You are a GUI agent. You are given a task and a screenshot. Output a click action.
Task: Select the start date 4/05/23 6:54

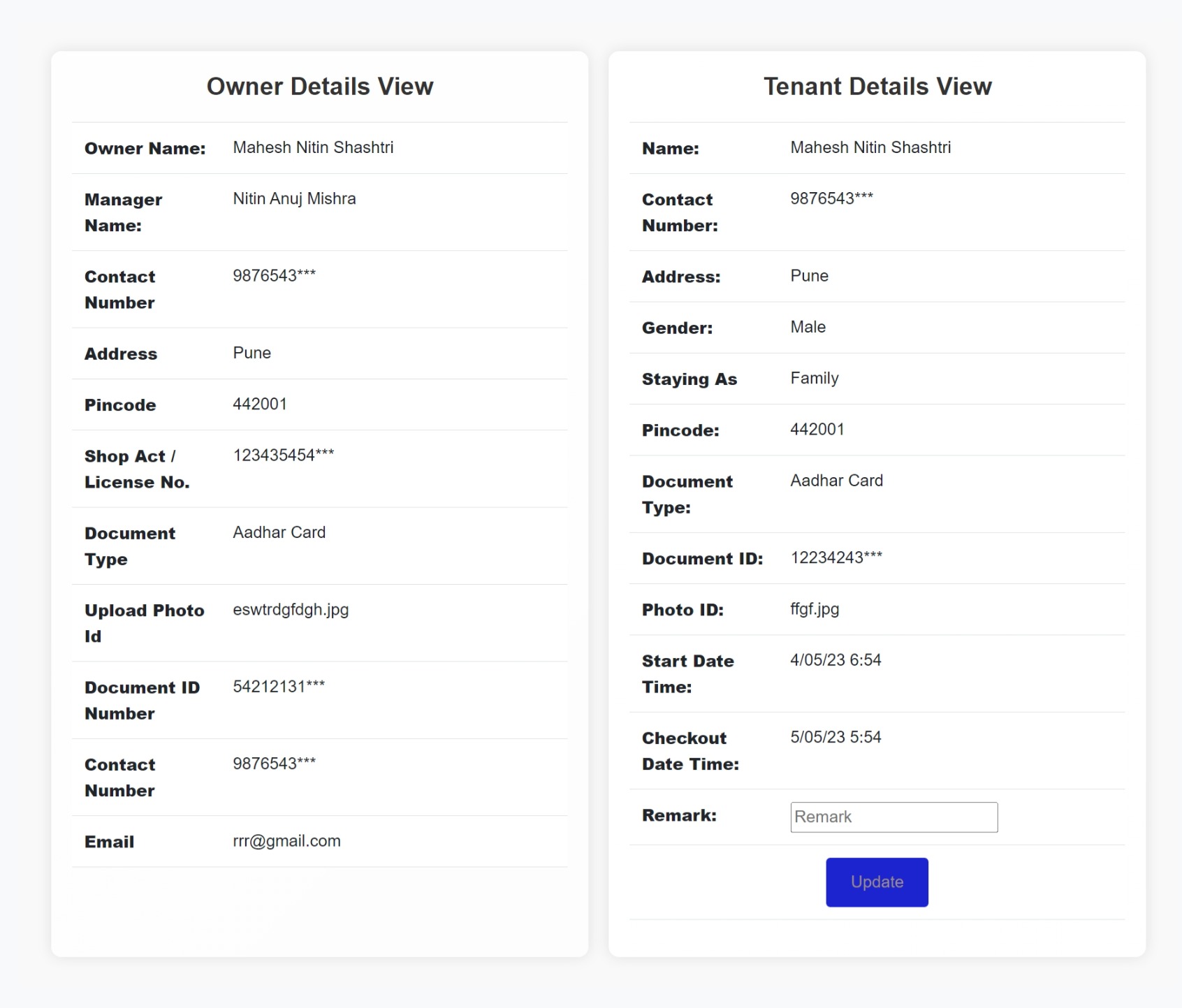click(836, 660)
